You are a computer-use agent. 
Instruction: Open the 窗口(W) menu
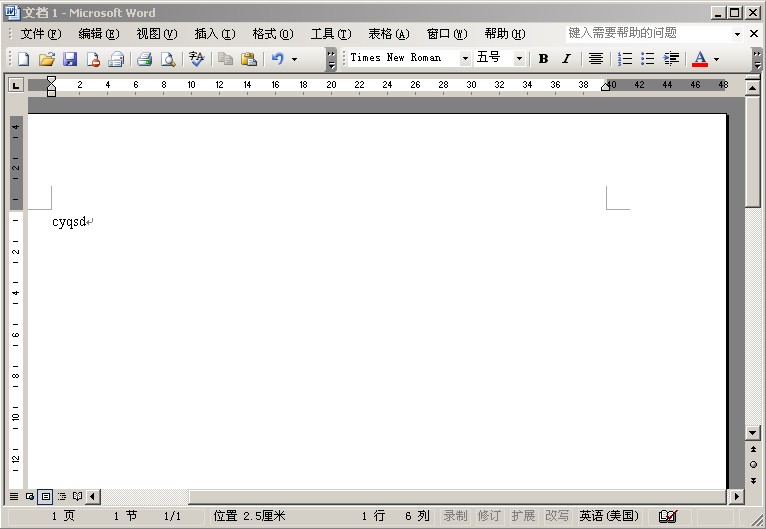(x=447, y=34)
